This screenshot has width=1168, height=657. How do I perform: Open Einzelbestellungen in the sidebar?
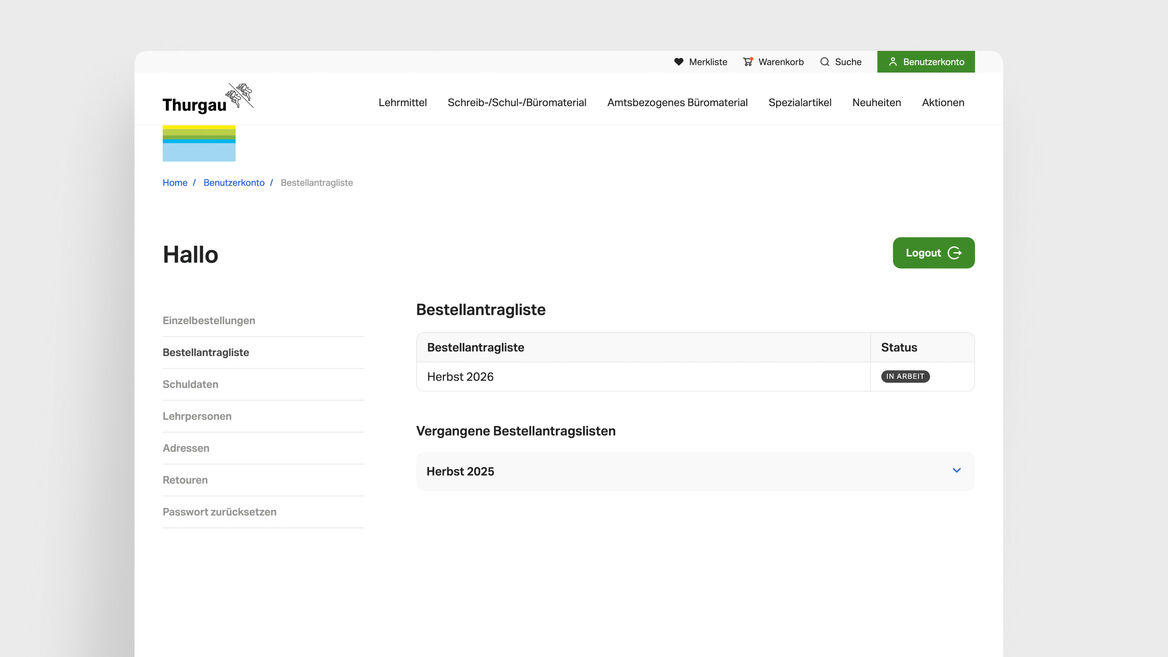pyautogui.click(x=209, y=321)
